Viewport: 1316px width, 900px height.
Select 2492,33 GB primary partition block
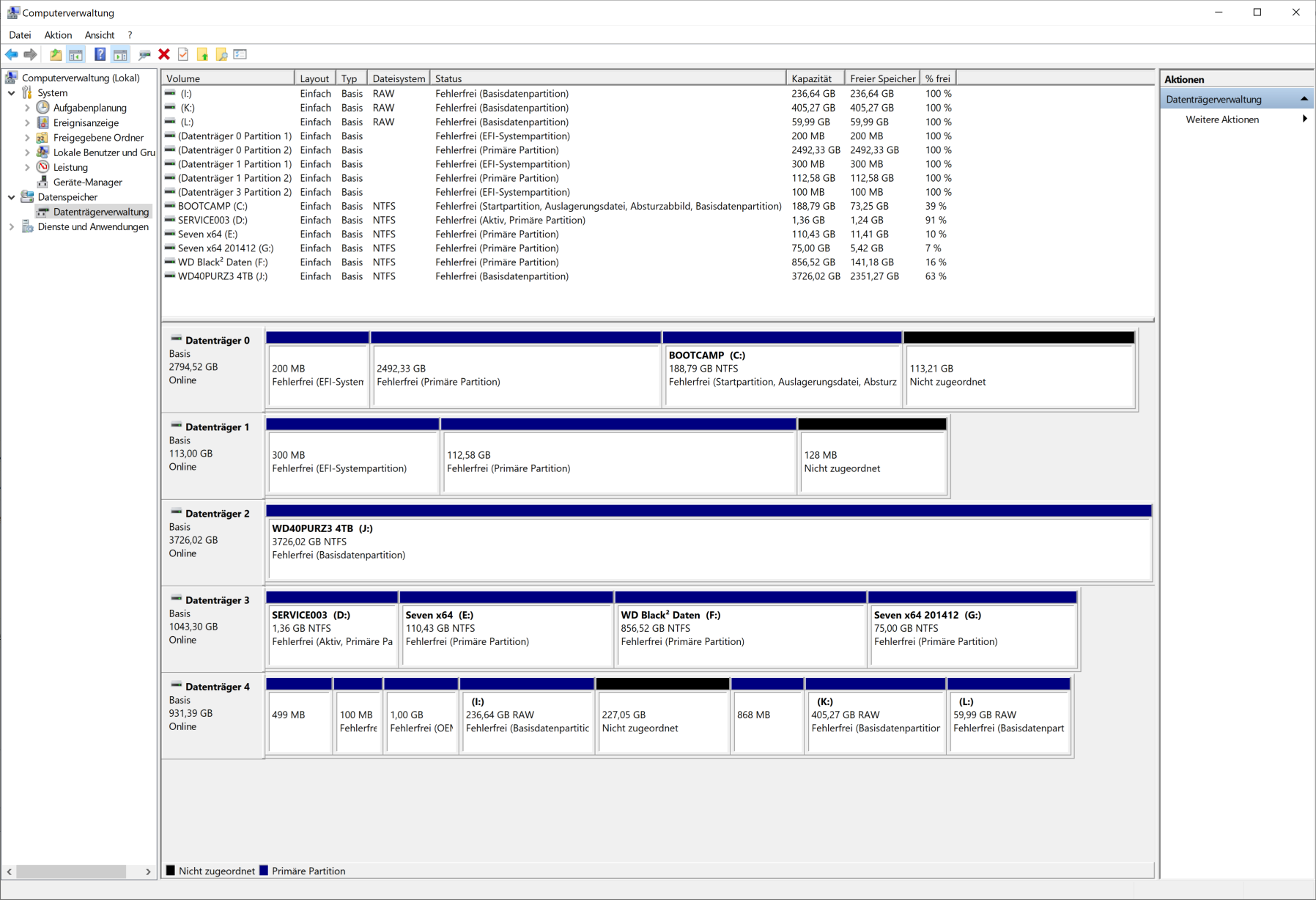tap(517, 369)
